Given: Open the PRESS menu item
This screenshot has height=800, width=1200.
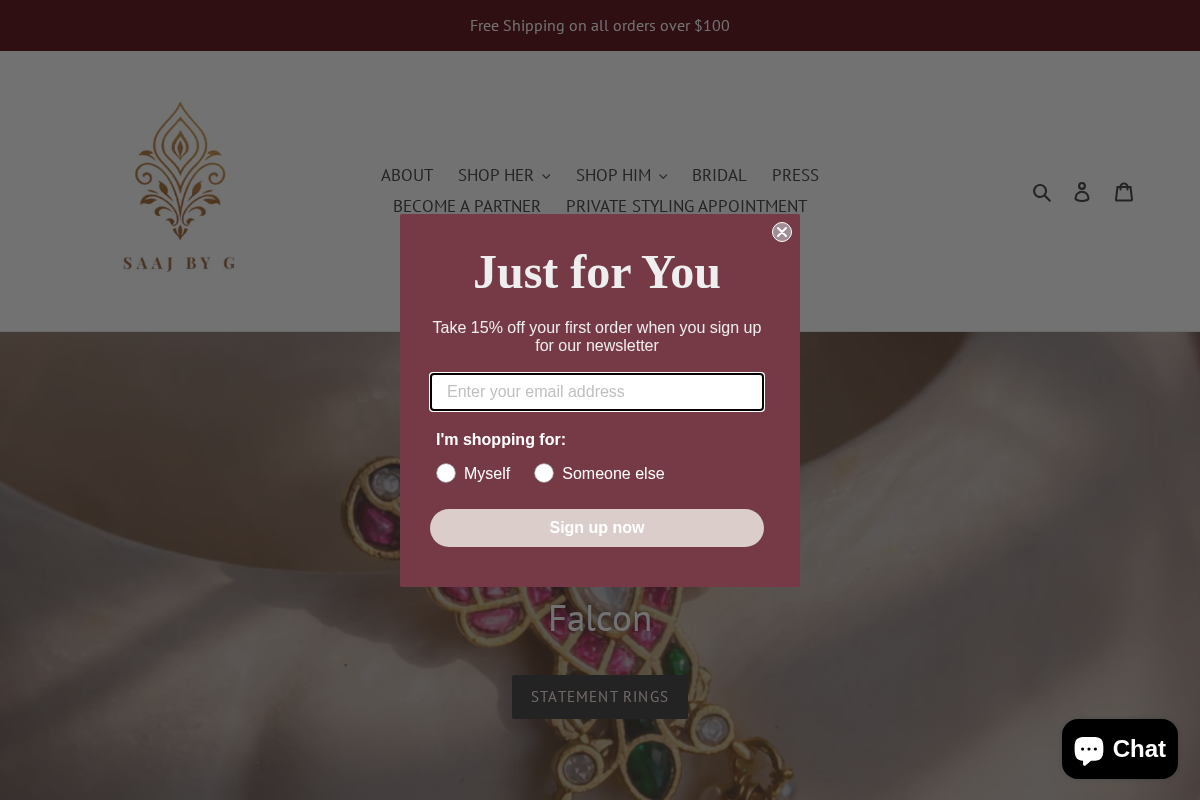Looking at the screenshot, I should [795, 175].
